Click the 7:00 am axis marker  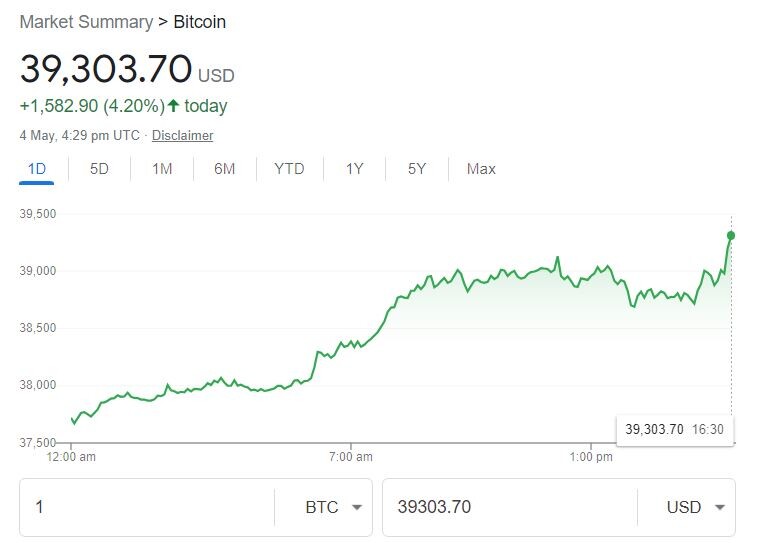(x=351, y=457)
